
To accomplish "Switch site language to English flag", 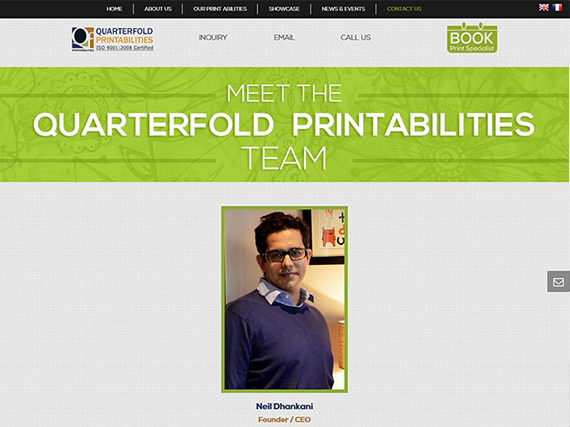I will click(x=543, y=8).
